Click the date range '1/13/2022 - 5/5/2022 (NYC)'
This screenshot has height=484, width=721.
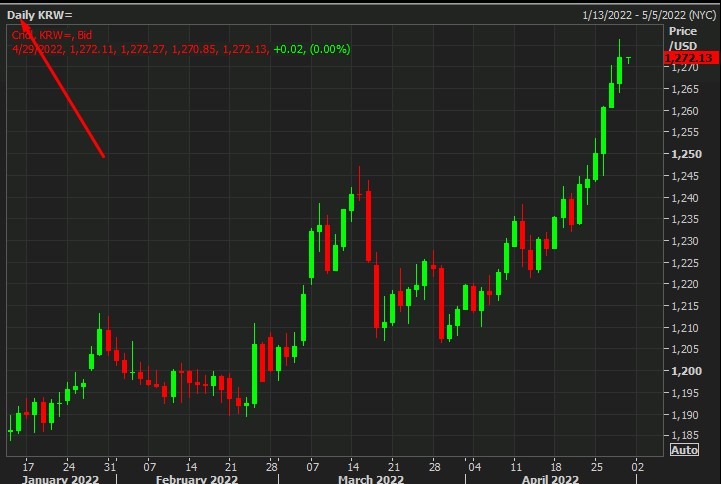coord(649,15)
